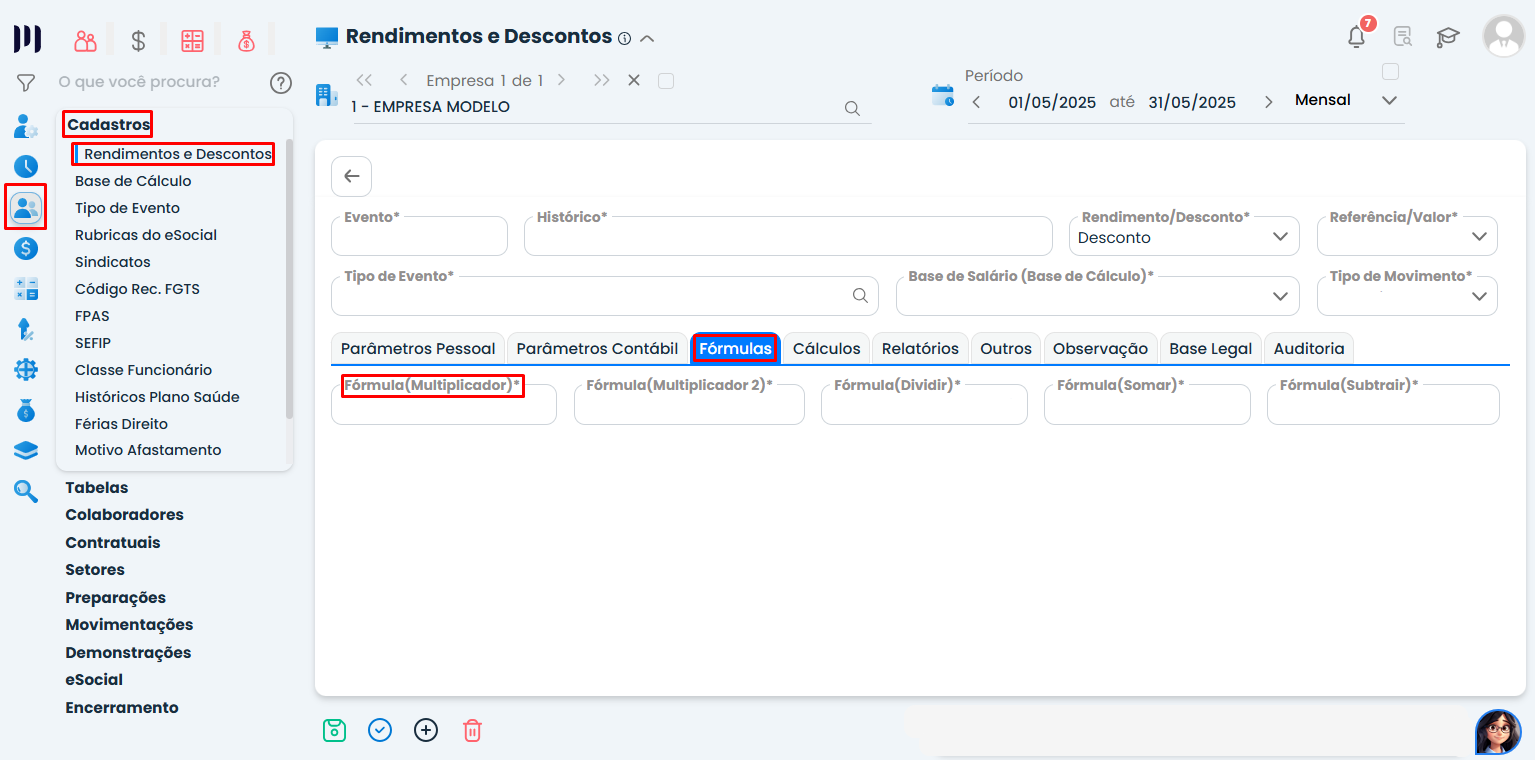Click the notification bell icon

click(x=1356, y=37)
